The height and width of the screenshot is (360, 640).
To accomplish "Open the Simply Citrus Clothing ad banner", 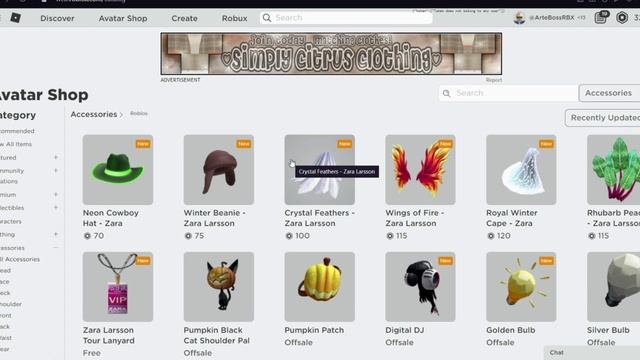I will (x=331, y=54).
